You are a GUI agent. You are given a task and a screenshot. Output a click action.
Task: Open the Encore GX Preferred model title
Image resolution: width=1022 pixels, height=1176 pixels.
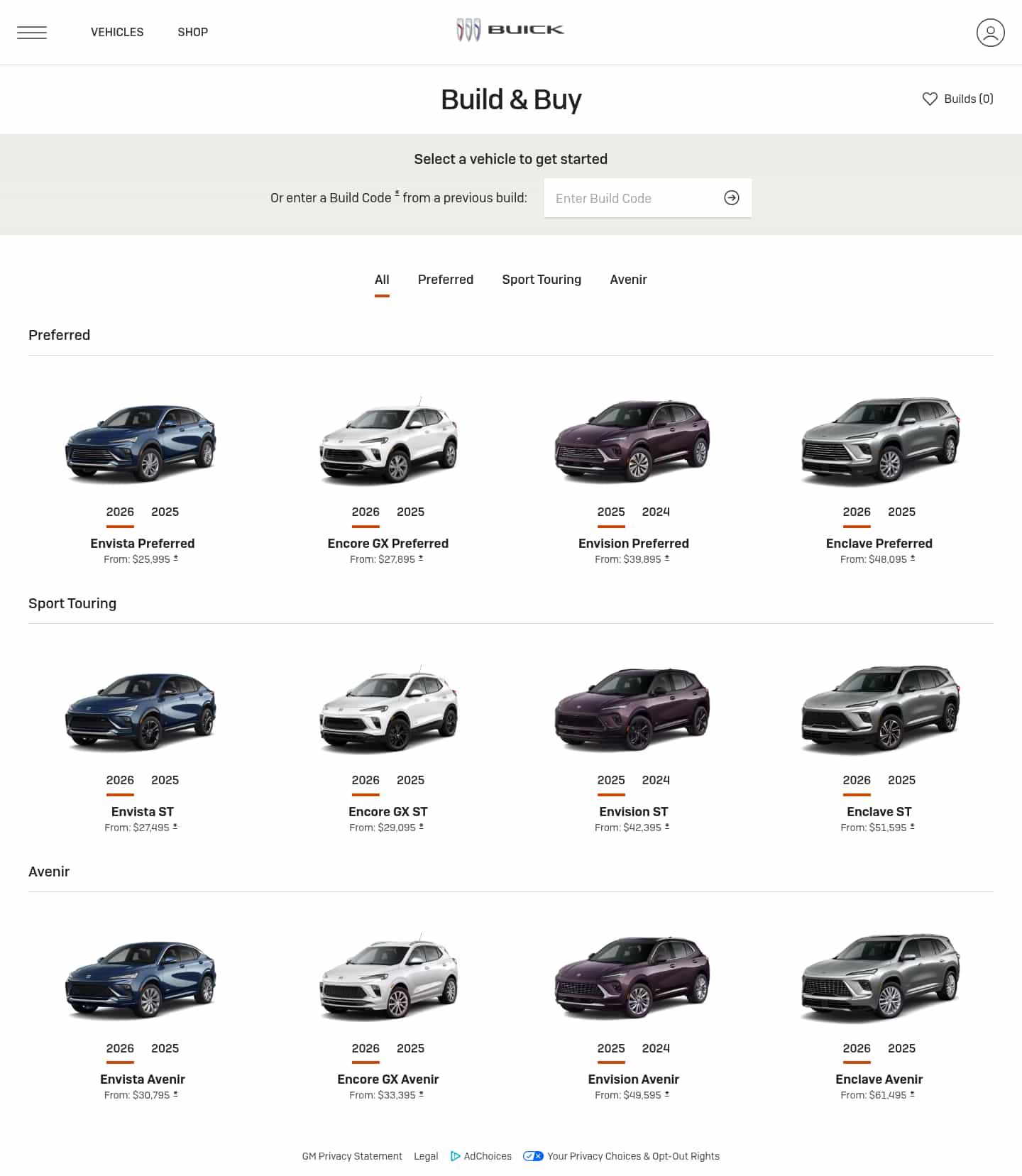pos(388,544)
